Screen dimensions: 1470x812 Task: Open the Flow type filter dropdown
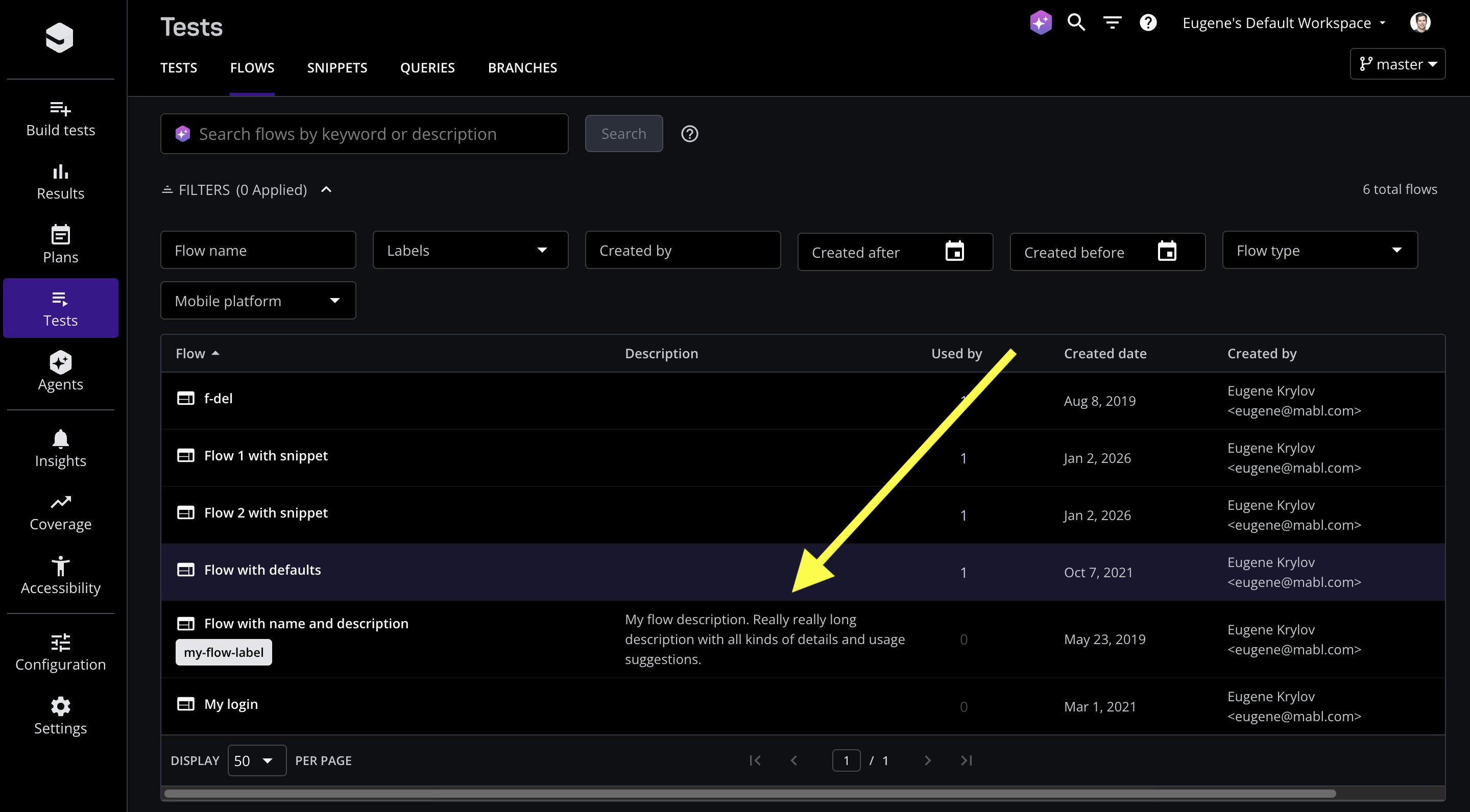pyautogui.click(x=1319, y=250)
